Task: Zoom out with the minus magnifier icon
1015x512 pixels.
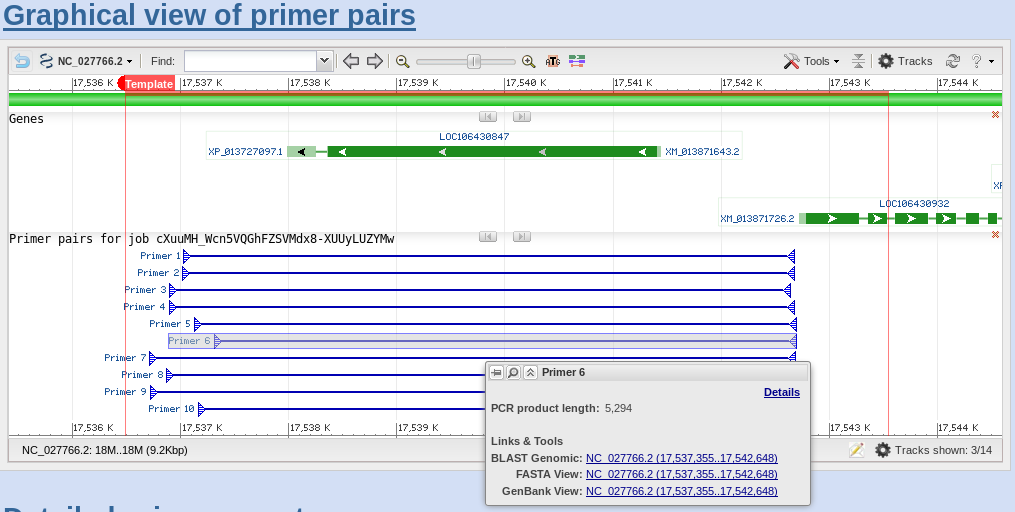Action: click(403, 61)
